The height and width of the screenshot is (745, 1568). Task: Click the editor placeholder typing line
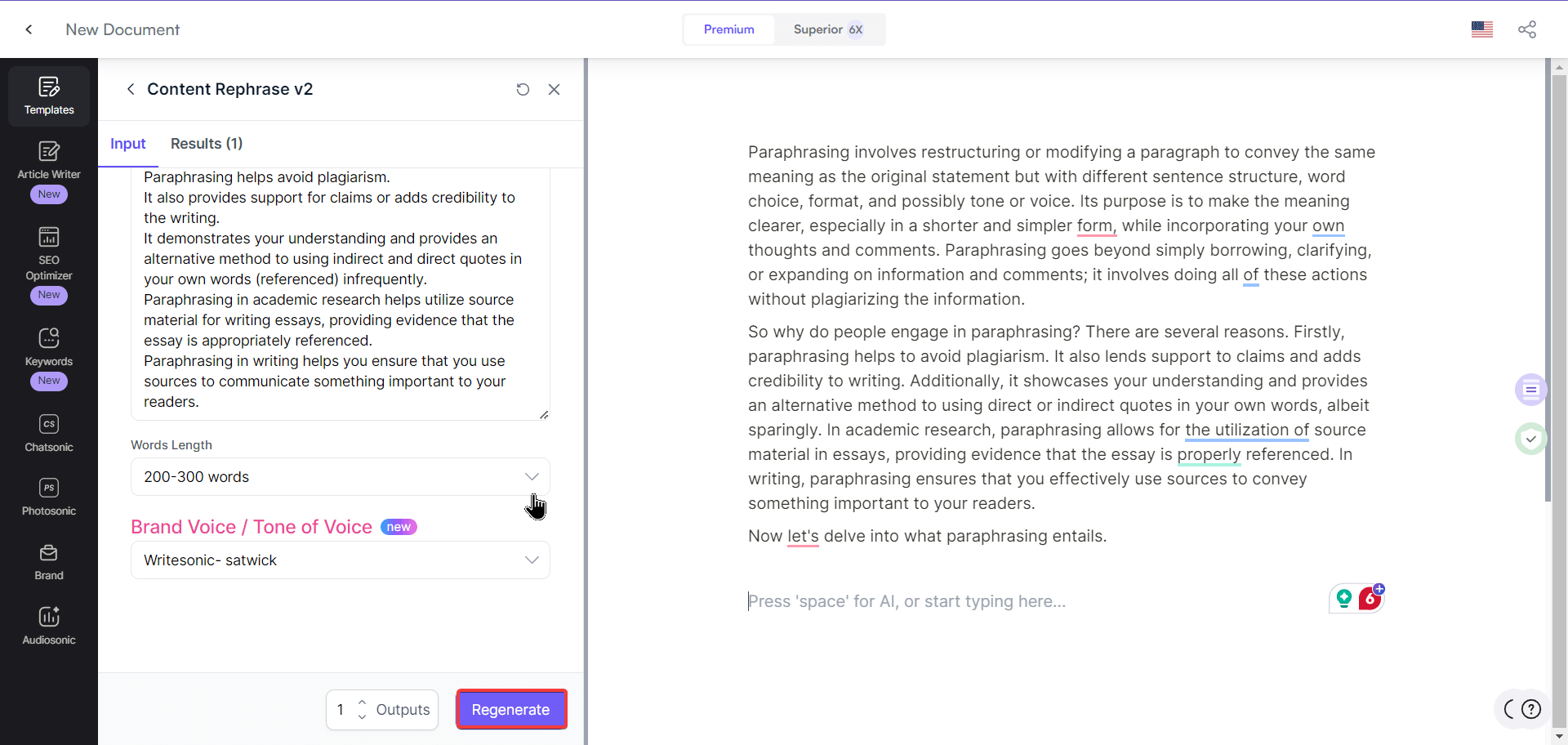tap(906, 601)
